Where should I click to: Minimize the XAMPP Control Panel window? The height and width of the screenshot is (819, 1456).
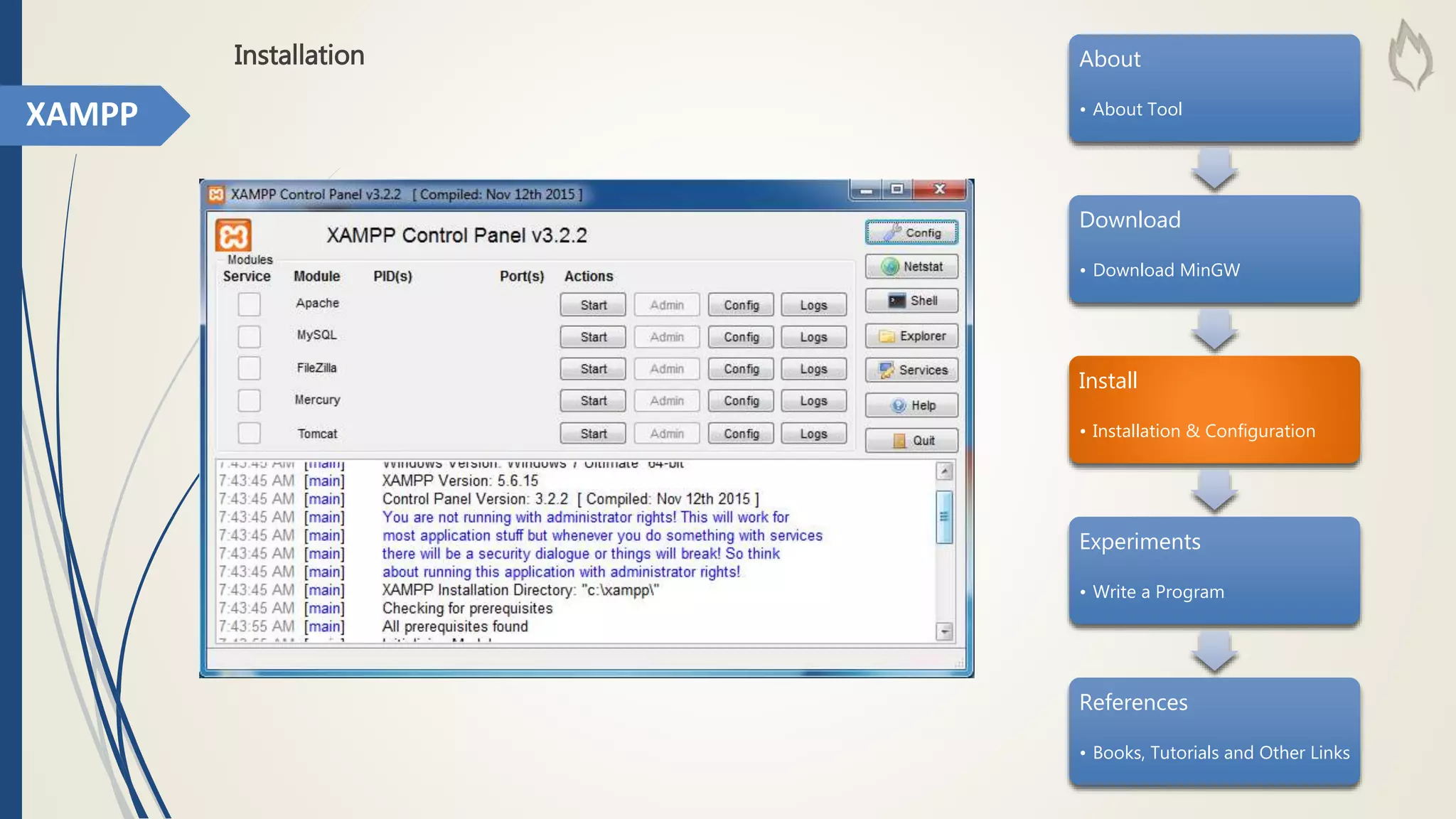pos(866,190)
